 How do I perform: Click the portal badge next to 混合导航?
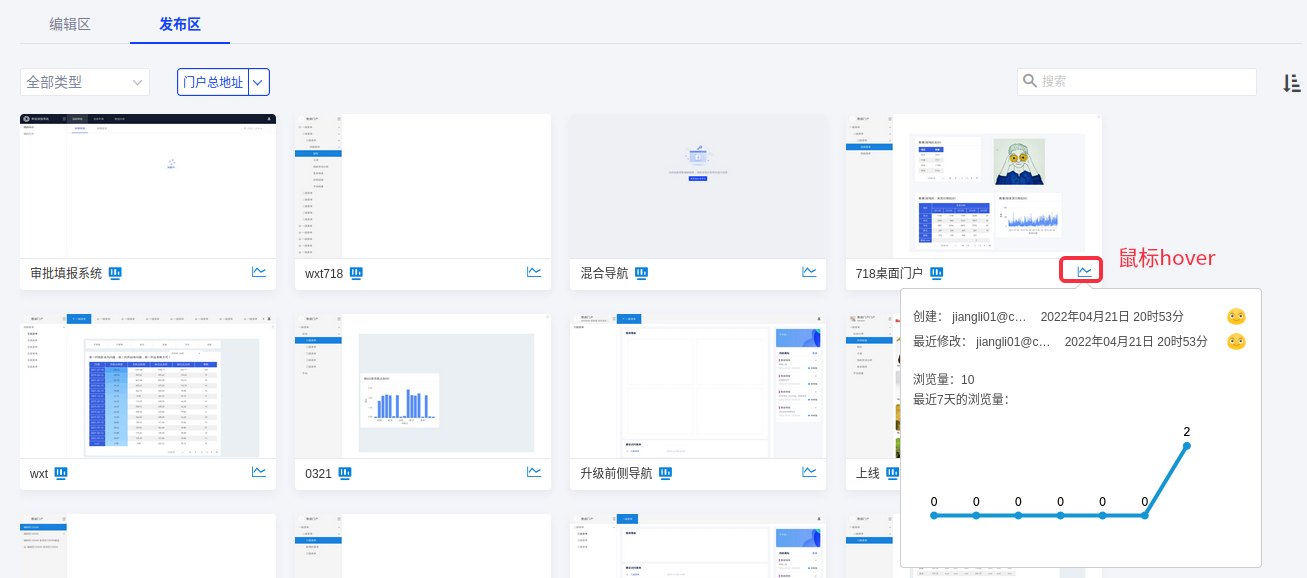pos(641,273)
